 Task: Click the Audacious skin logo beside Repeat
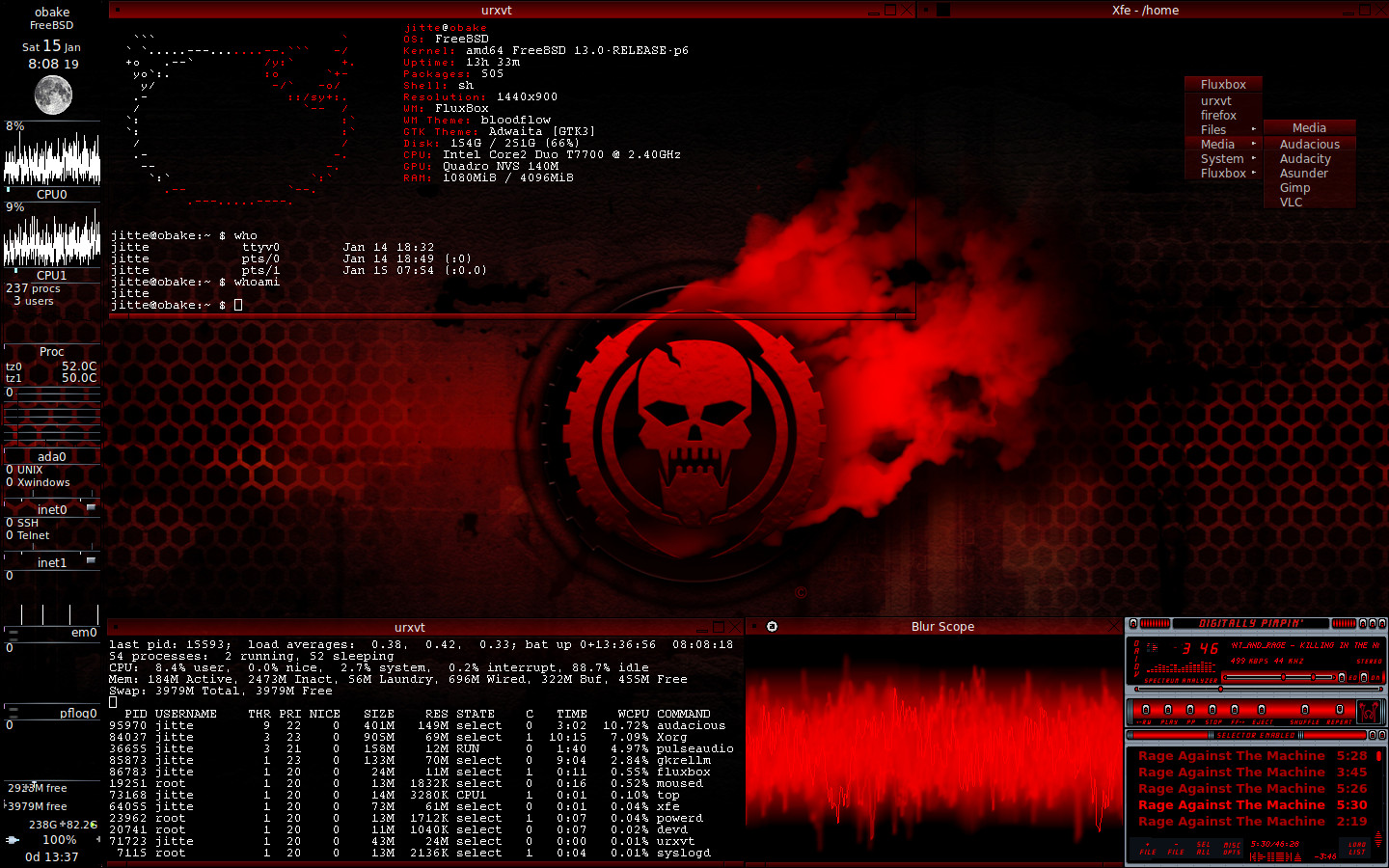coord(1369,712)
